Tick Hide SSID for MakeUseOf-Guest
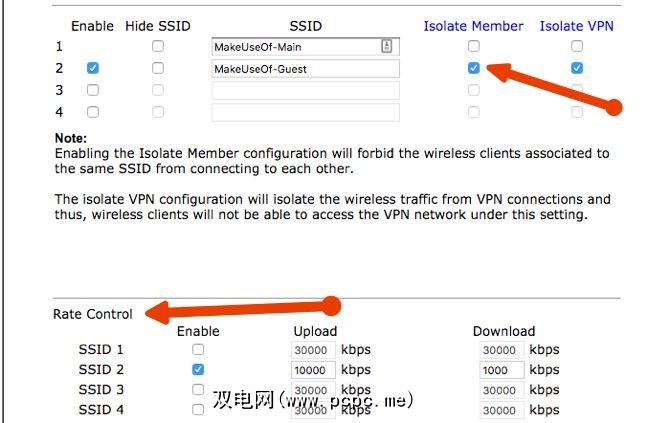The height and width of the screenshot is (423, 670). (158, 69)
